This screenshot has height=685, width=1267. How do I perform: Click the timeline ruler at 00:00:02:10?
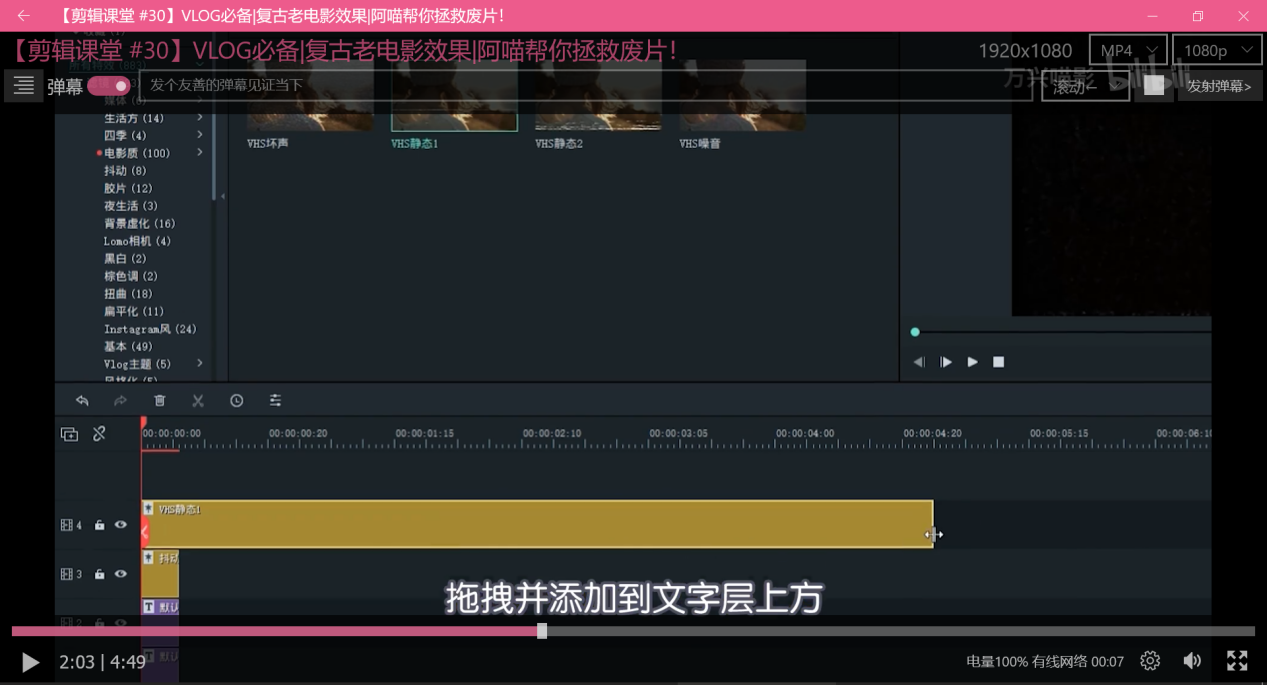click(x=553, y=434)
